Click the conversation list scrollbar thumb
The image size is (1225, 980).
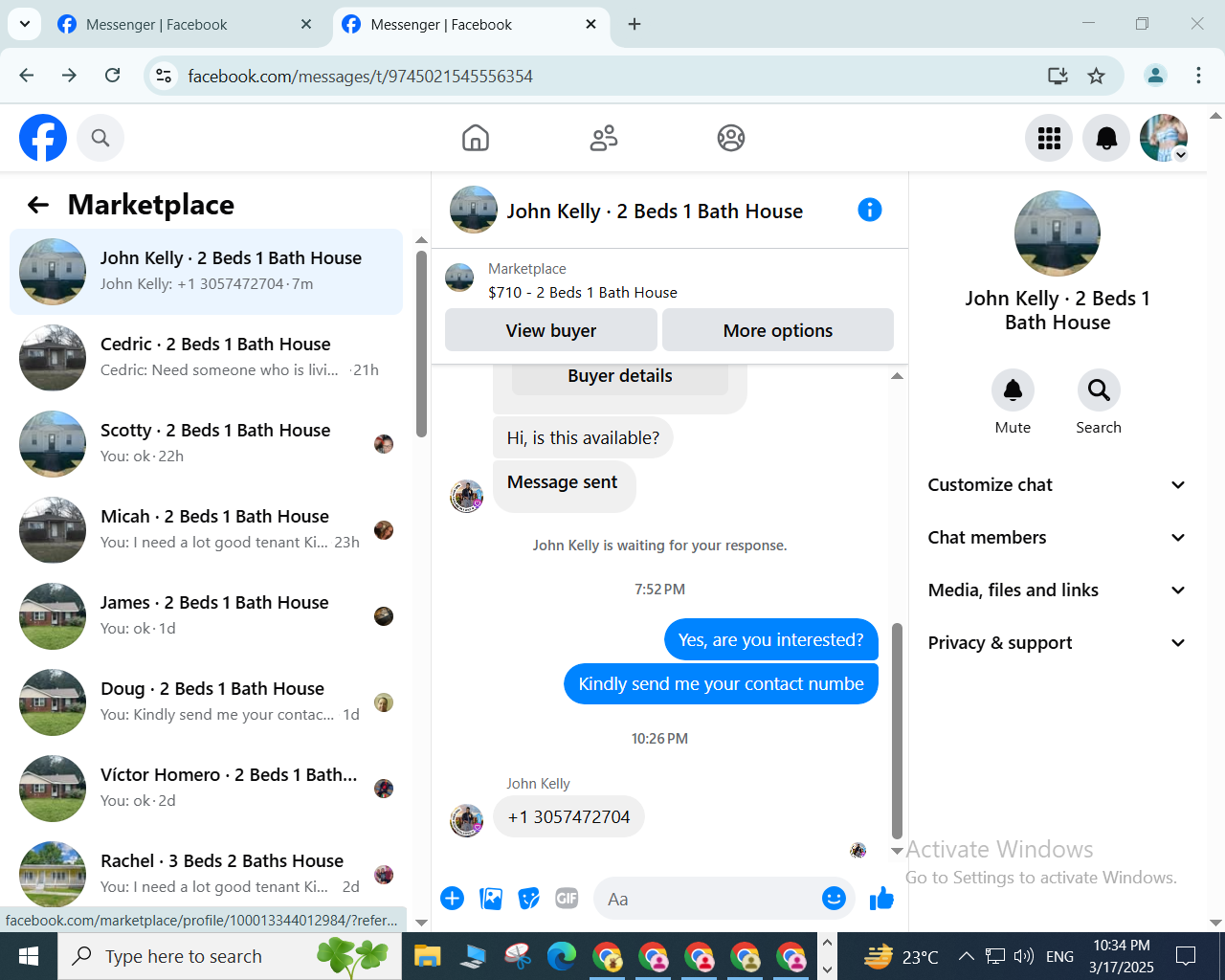coord(421,344)
